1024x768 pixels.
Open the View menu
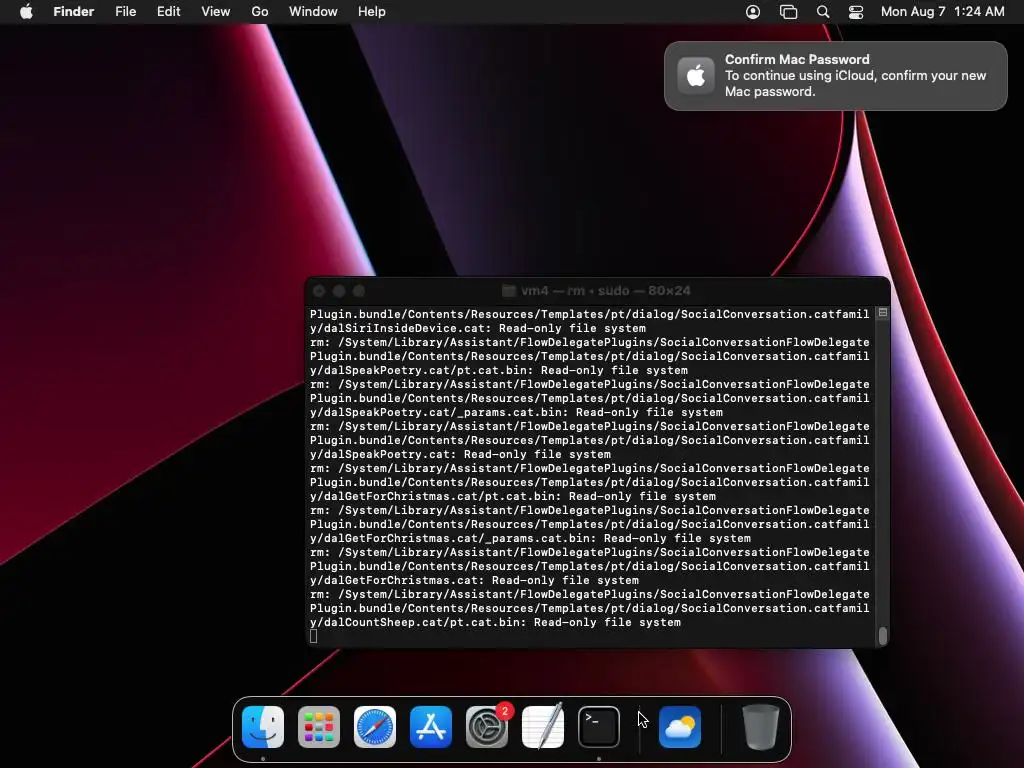click(x=216, y=12)
